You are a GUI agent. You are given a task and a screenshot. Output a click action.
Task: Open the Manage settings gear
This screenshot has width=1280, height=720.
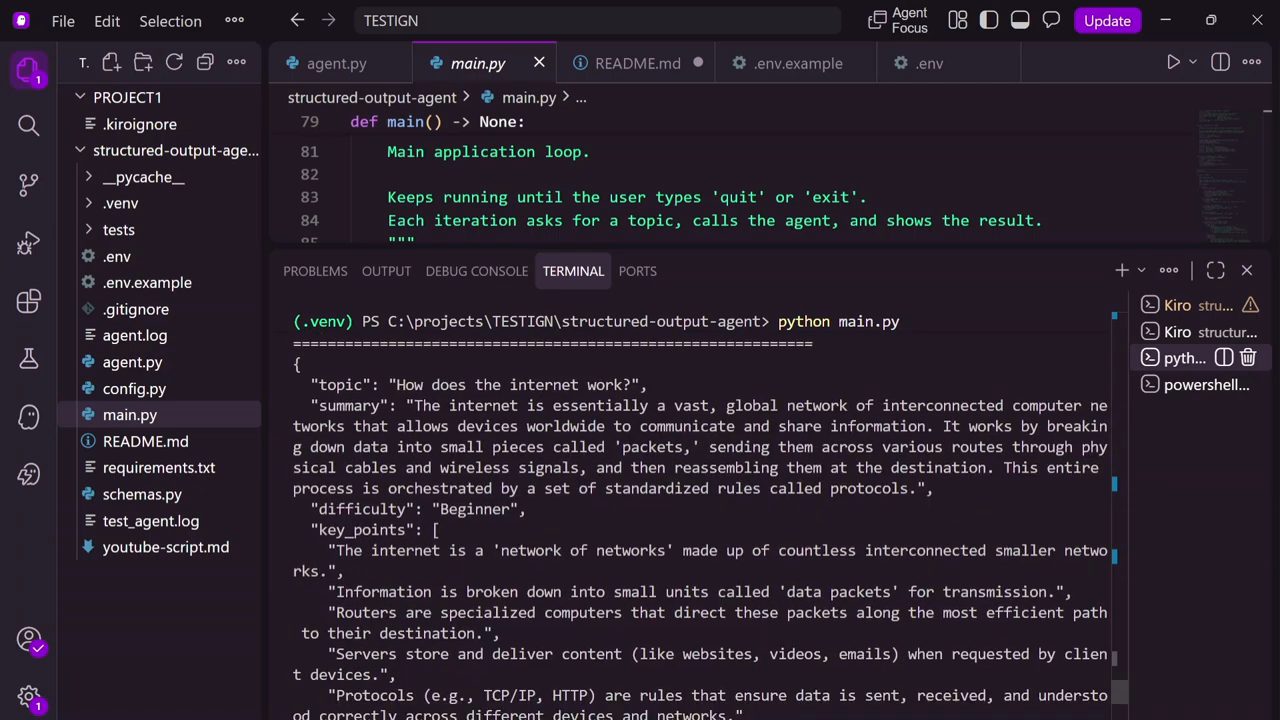click(x=28, y=698)
